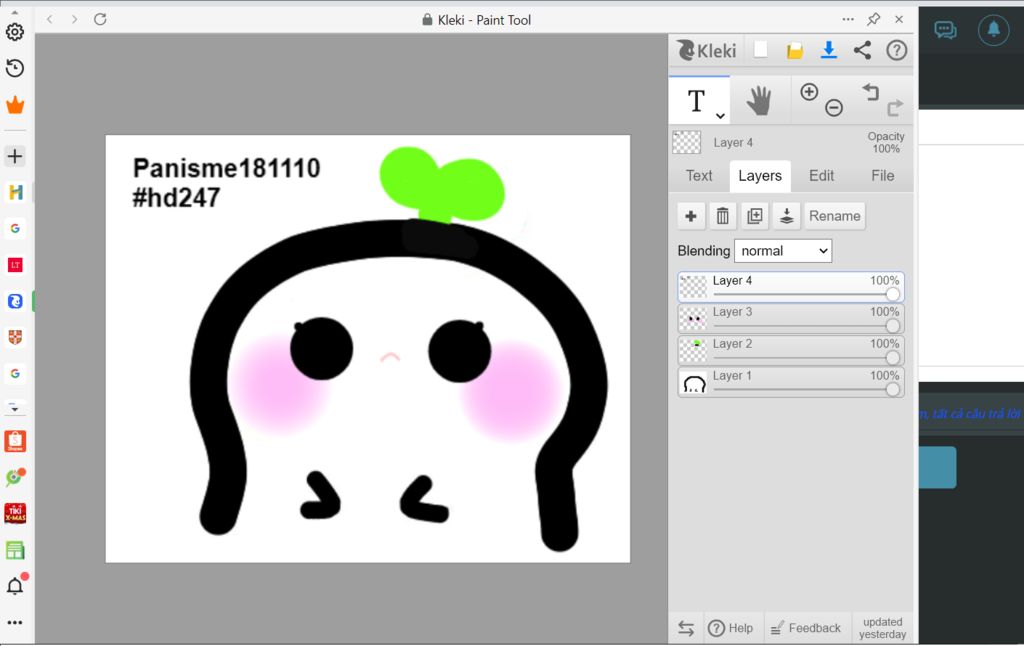Pin the Kleki side panel
1024x646 pixels.
874,20
